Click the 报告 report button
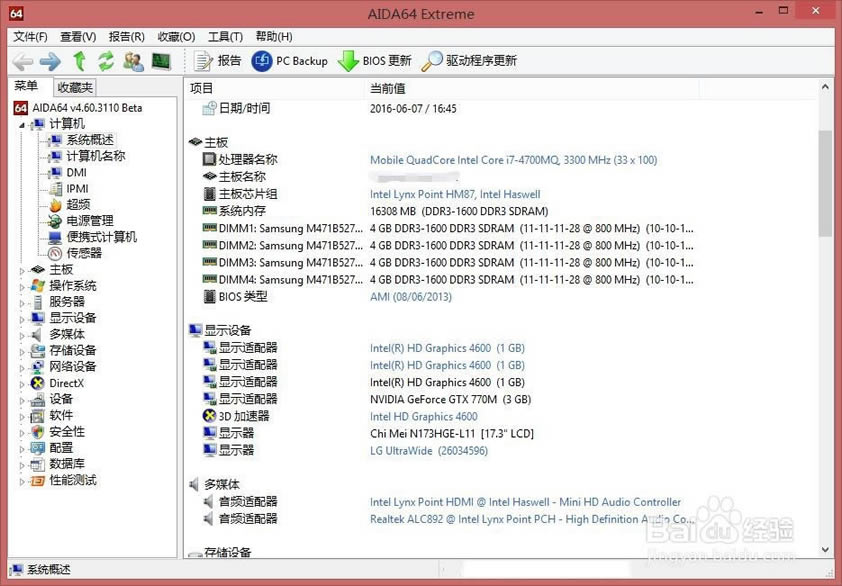This screenshot has height=586, width=842. 217,61
